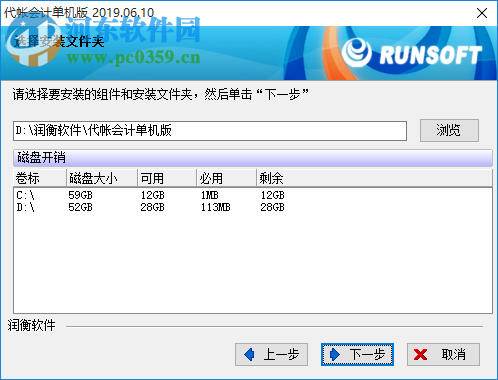Image resolution: width=498 pixels, height=380 pixels.
Task: Click the blue right arrow icon
Action: 335,354
